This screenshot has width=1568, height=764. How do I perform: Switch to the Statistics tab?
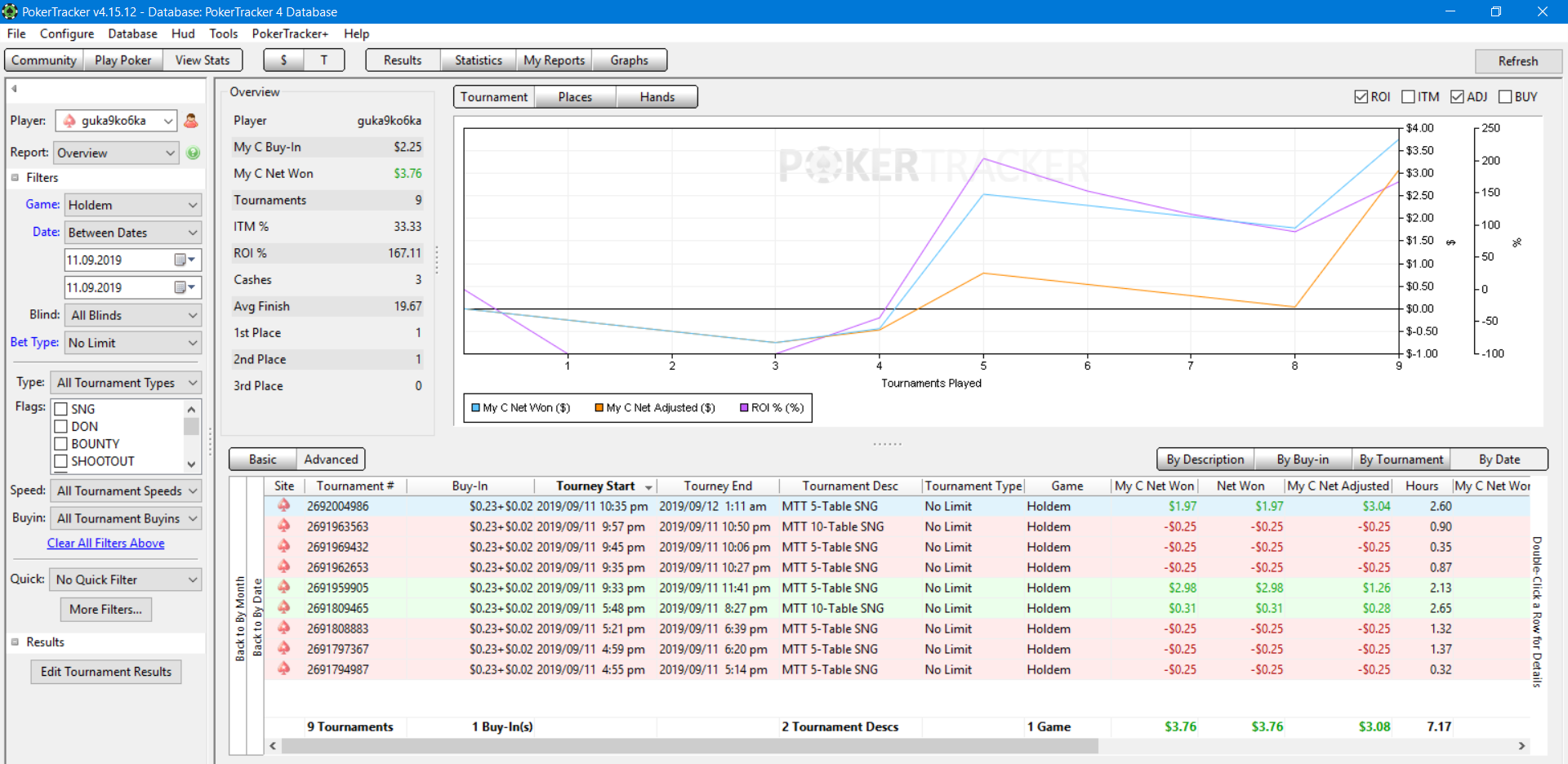[479, 60]
